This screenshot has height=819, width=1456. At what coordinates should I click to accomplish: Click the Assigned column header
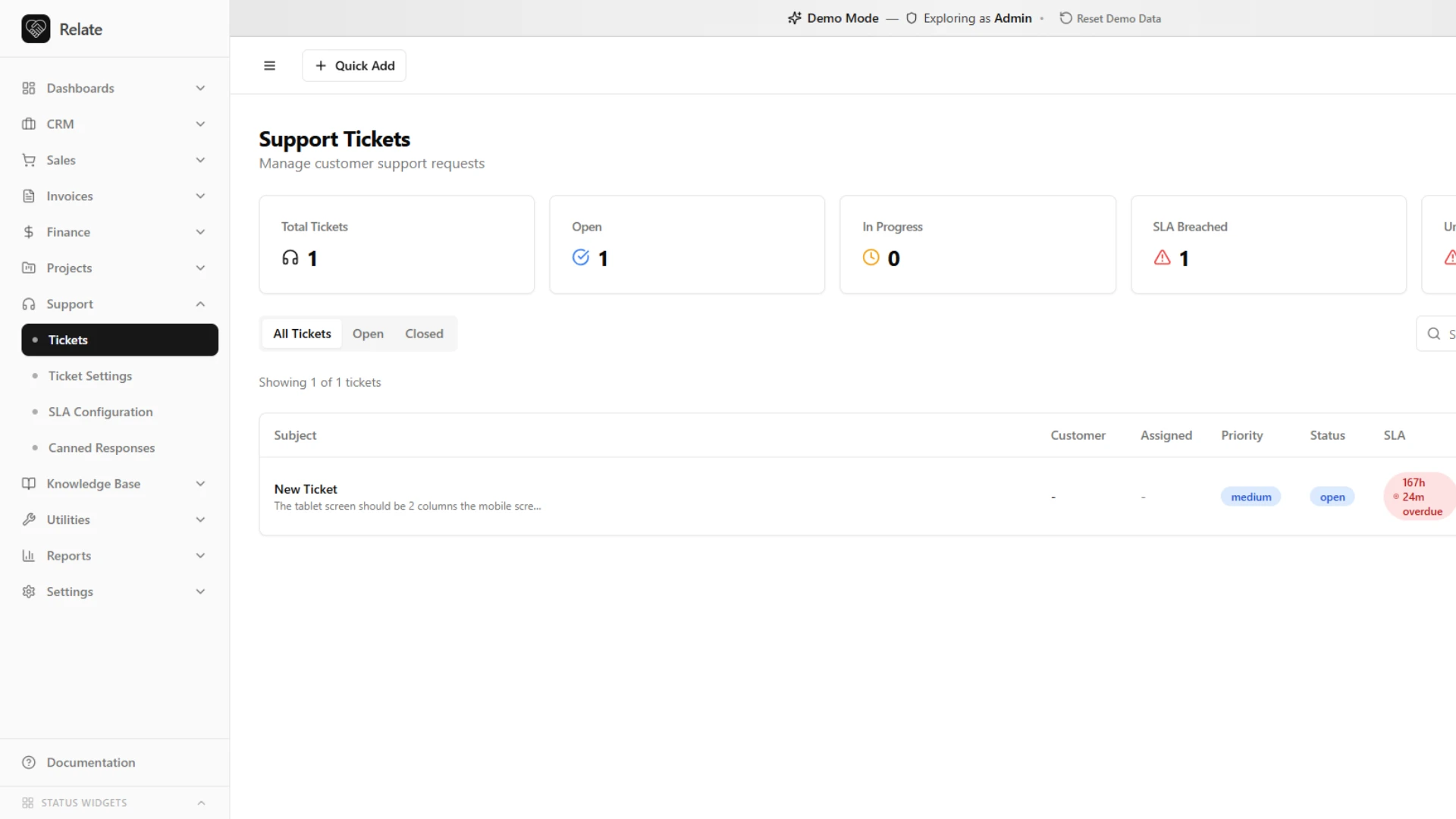(x=1166, y=435)
